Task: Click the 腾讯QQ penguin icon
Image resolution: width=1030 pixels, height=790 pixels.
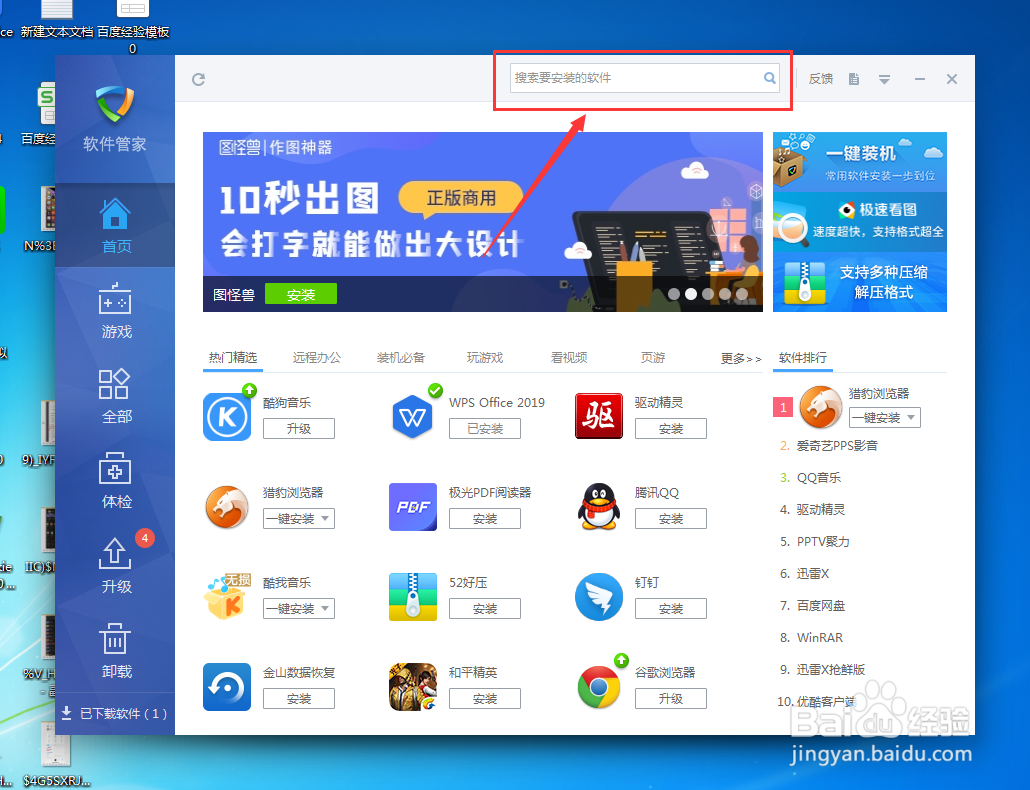Action: click(x=598, y=506)
